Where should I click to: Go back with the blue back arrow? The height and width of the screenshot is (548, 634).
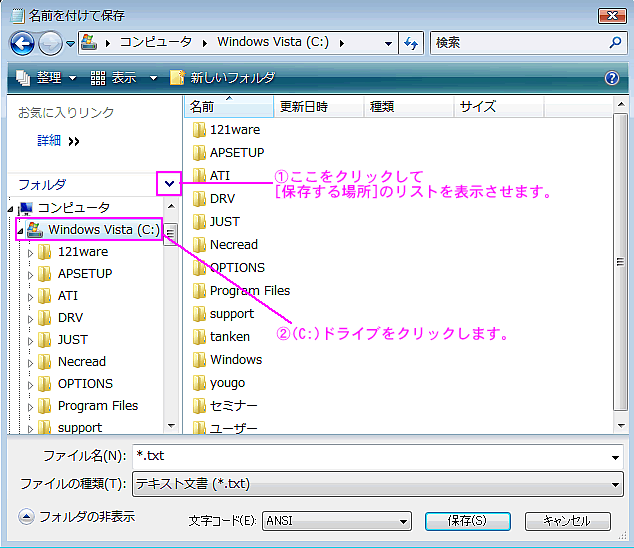pos(22,43)
